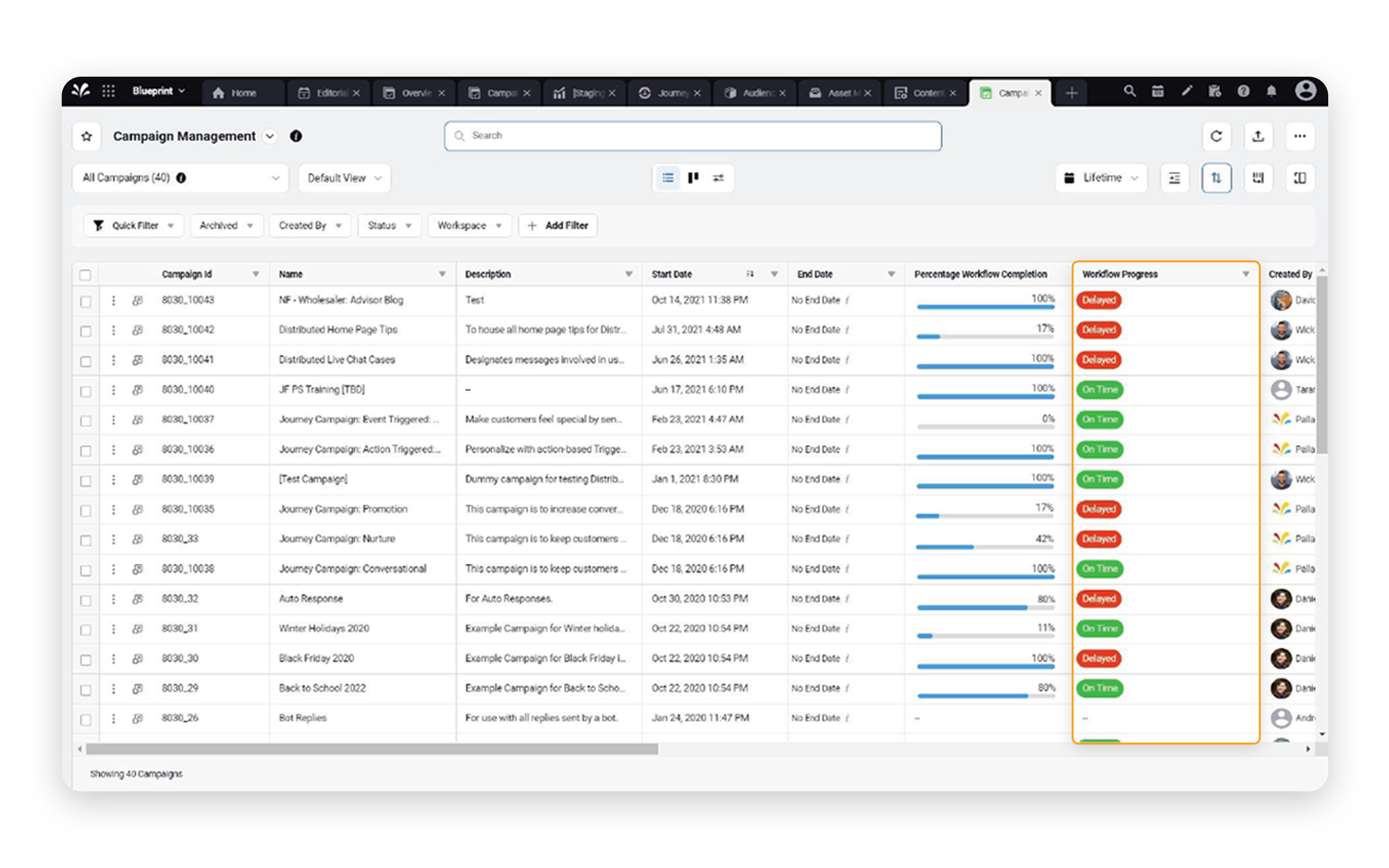Viewport: 1389px width, 868px height.
Task: Open notifications via the bell icon
Action: click(x=1271, y=91)
